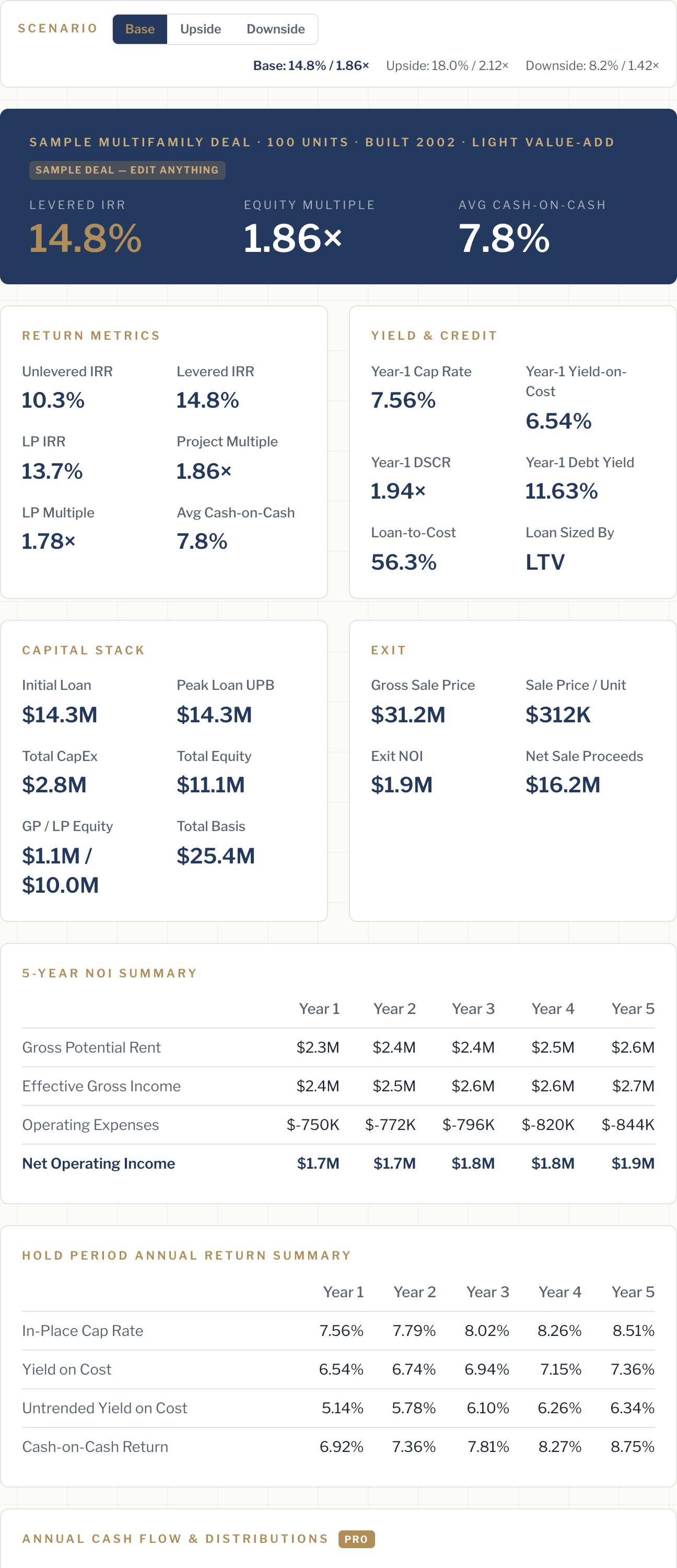Screen dimensions: 677x1568
Task: Click the Initial Loan $14.3M value
Action: pyautogui.click(x=60, y=714)
